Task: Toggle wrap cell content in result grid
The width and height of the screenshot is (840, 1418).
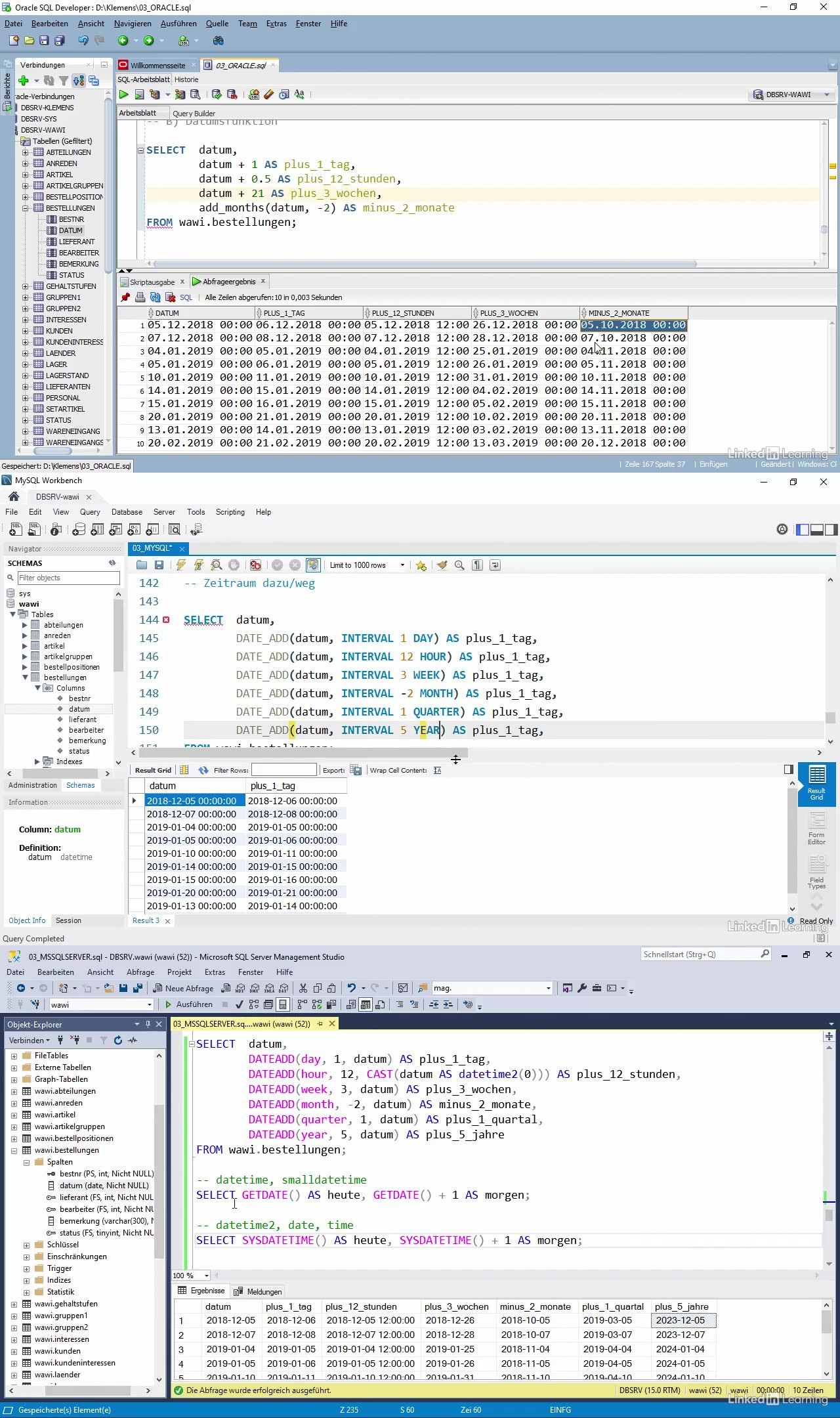Action: pos(438,770)
